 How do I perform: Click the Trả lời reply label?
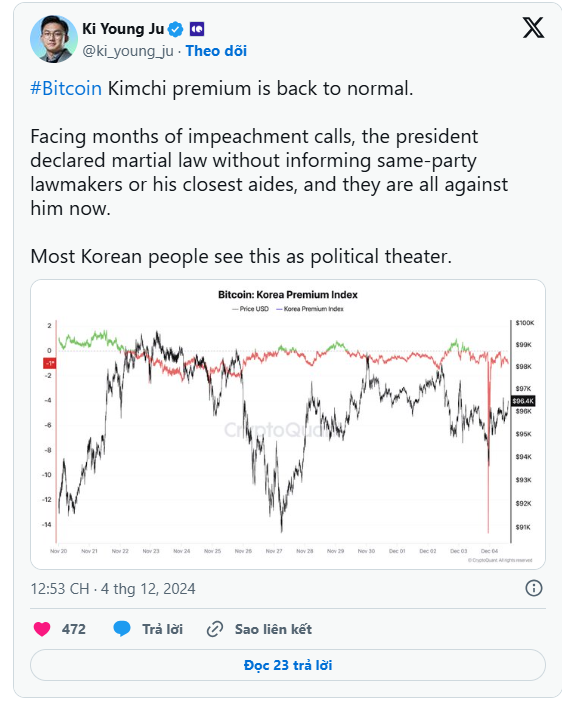(163, 629)
